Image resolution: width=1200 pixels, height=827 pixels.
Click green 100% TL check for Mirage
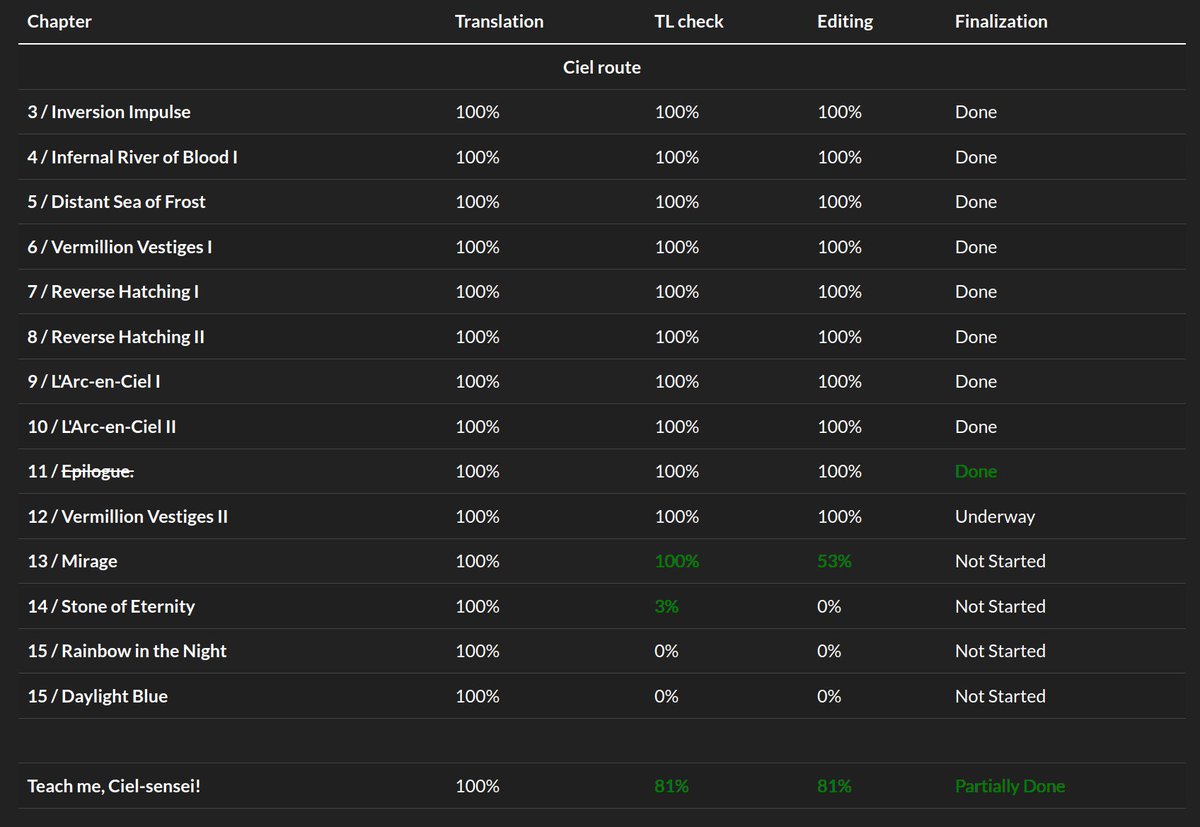pyautogui.click(x=677, y=562)
